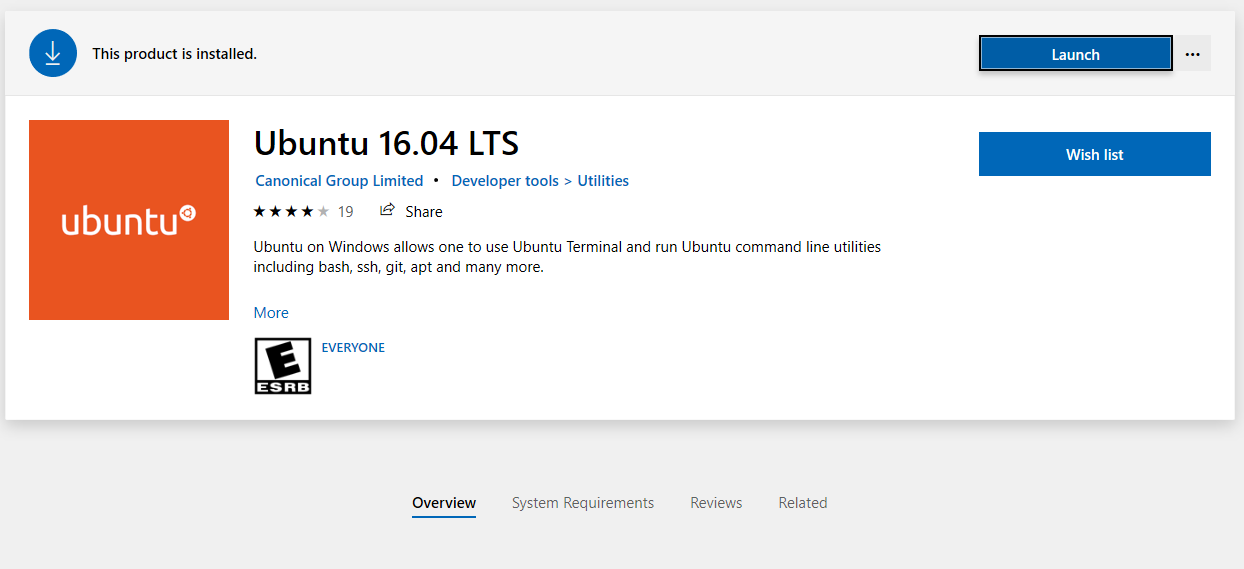This screenshot has width=1244, height=569.
Task: Go to the Related tab
Action: pos(803,503)
